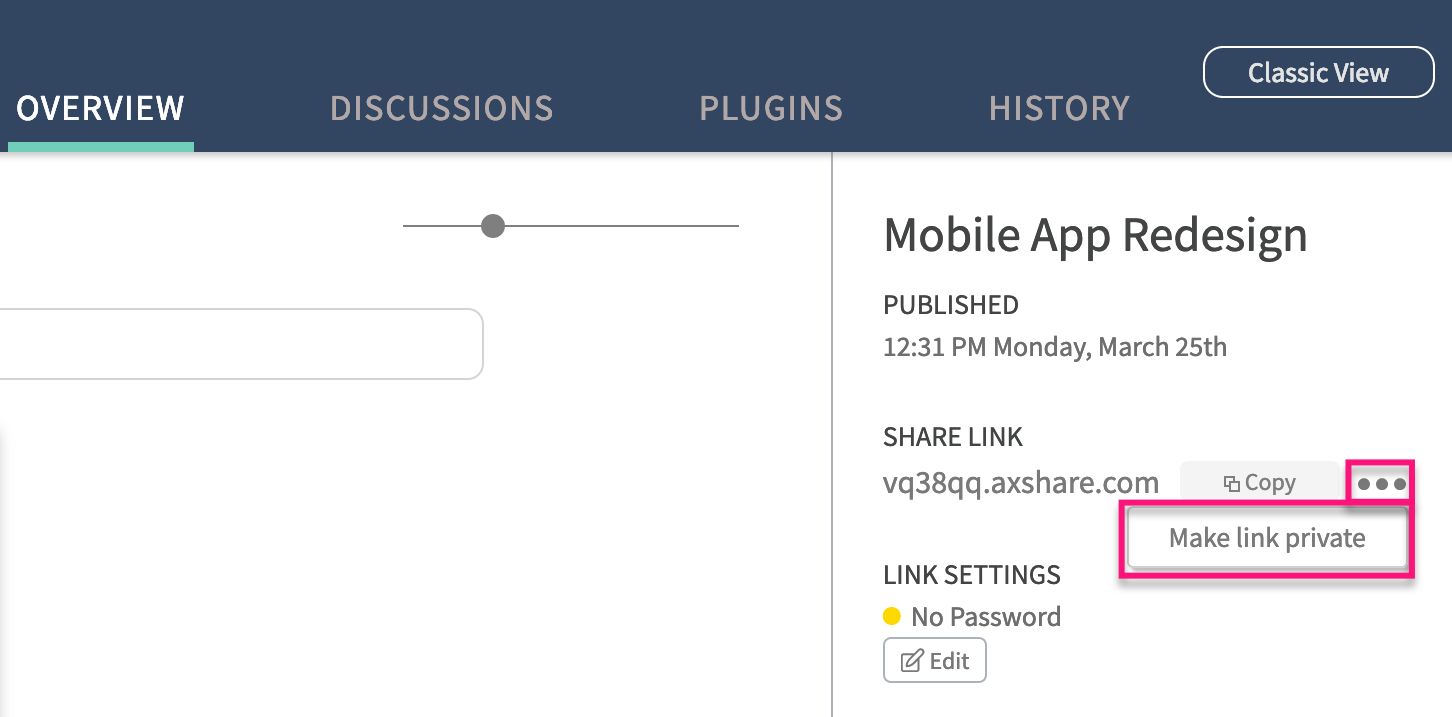The width and height of the screenshot is (1452, 717).
Task: Click the zoom slider handle
Action: 493,226
